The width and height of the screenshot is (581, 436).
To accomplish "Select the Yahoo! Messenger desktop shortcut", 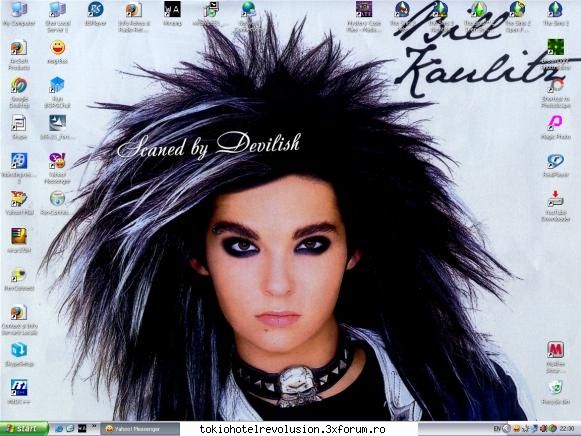I will pos(57,168).
